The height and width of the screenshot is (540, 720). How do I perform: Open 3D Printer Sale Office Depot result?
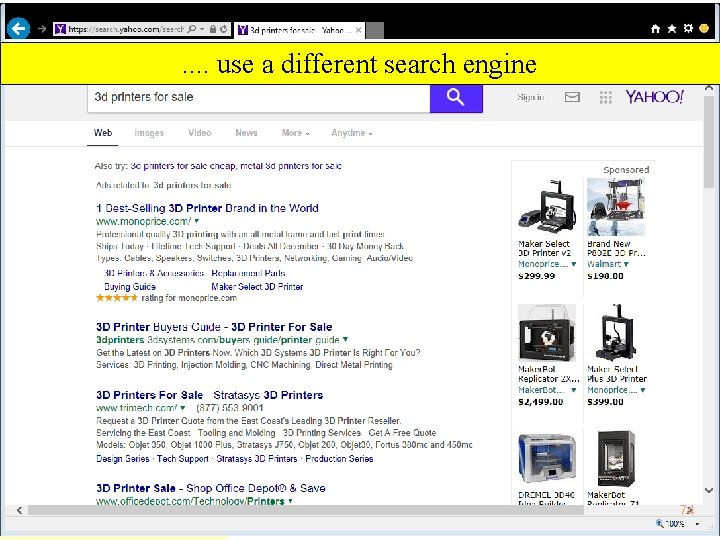211,488
